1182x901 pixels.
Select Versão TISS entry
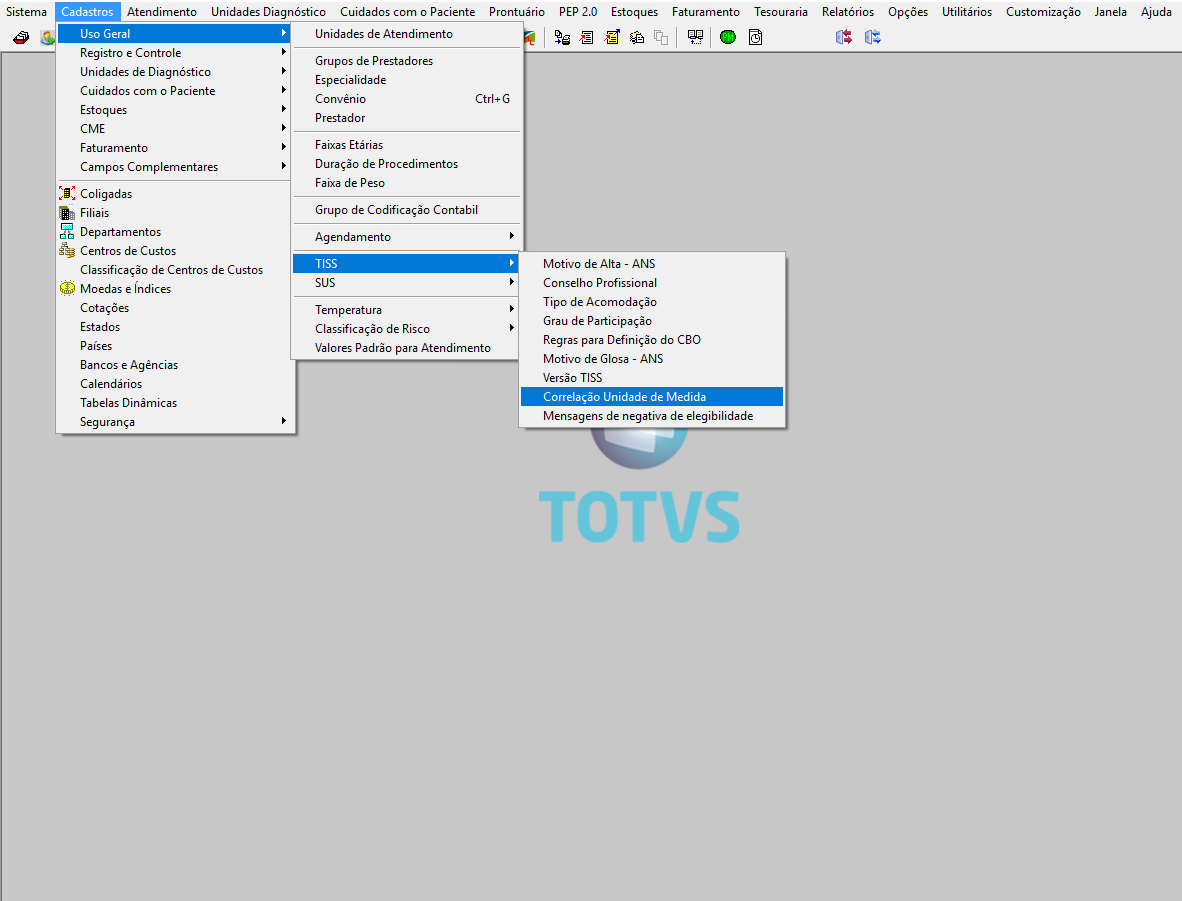pyautogui.click(x=652, y=378)
